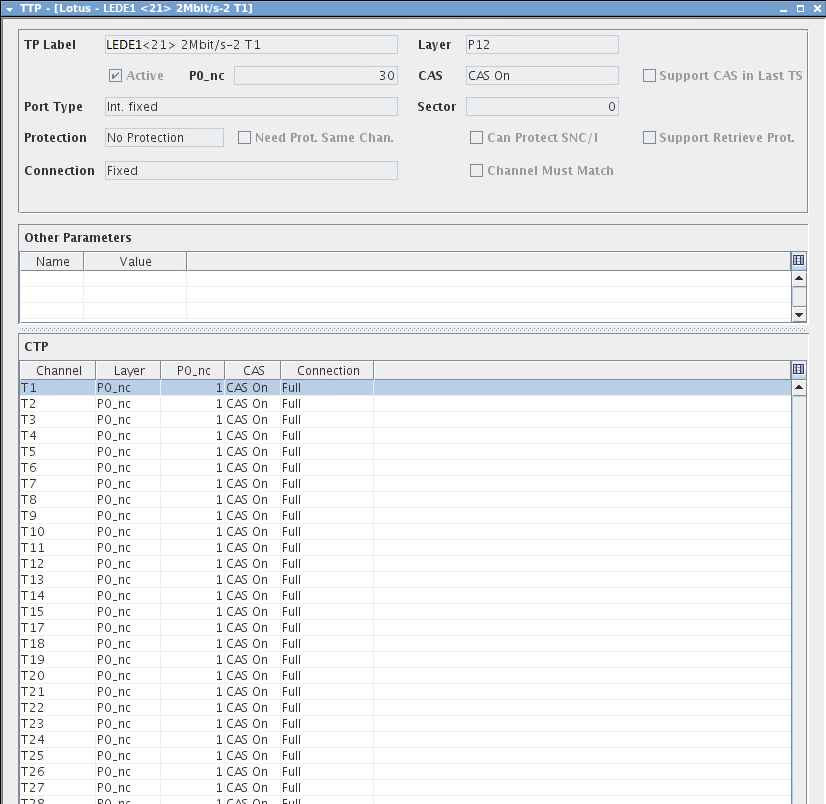
Task: Open column selector icon in CTP table
Action: [x=798, y=370]
